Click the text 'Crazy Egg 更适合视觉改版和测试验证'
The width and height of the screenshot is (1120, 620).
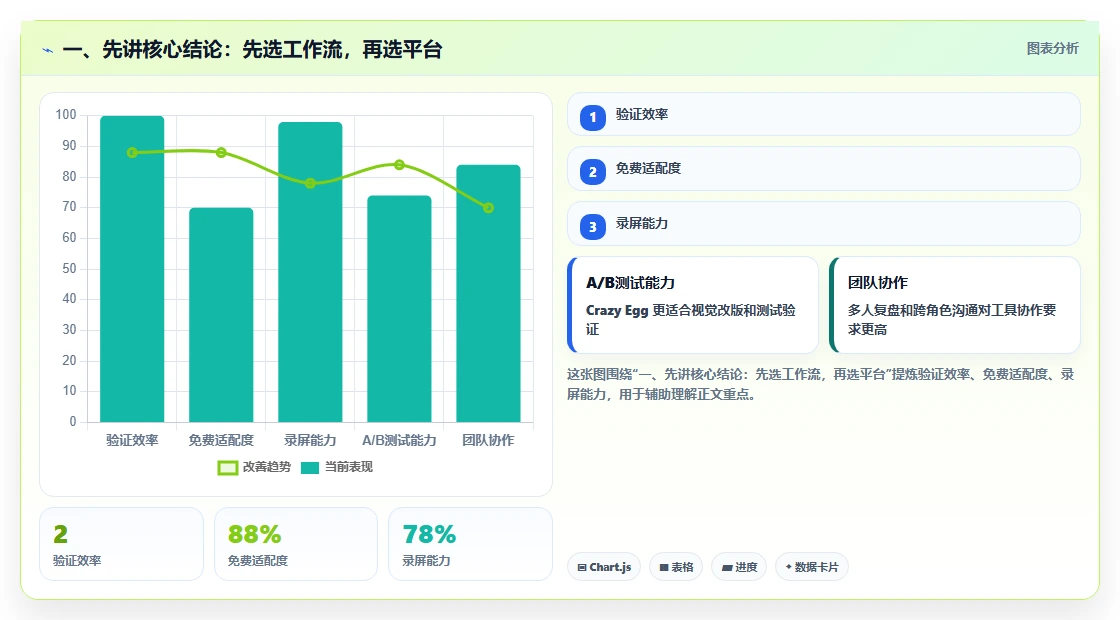pyautogui.click(x=691, y=320)
